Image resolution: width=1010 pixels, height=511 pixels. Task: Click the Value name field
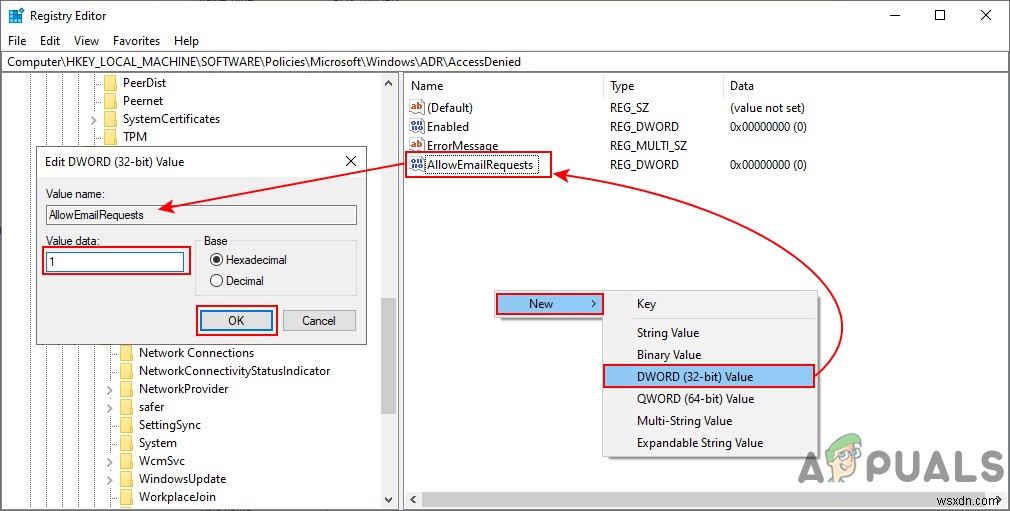[x=201, y=215]
